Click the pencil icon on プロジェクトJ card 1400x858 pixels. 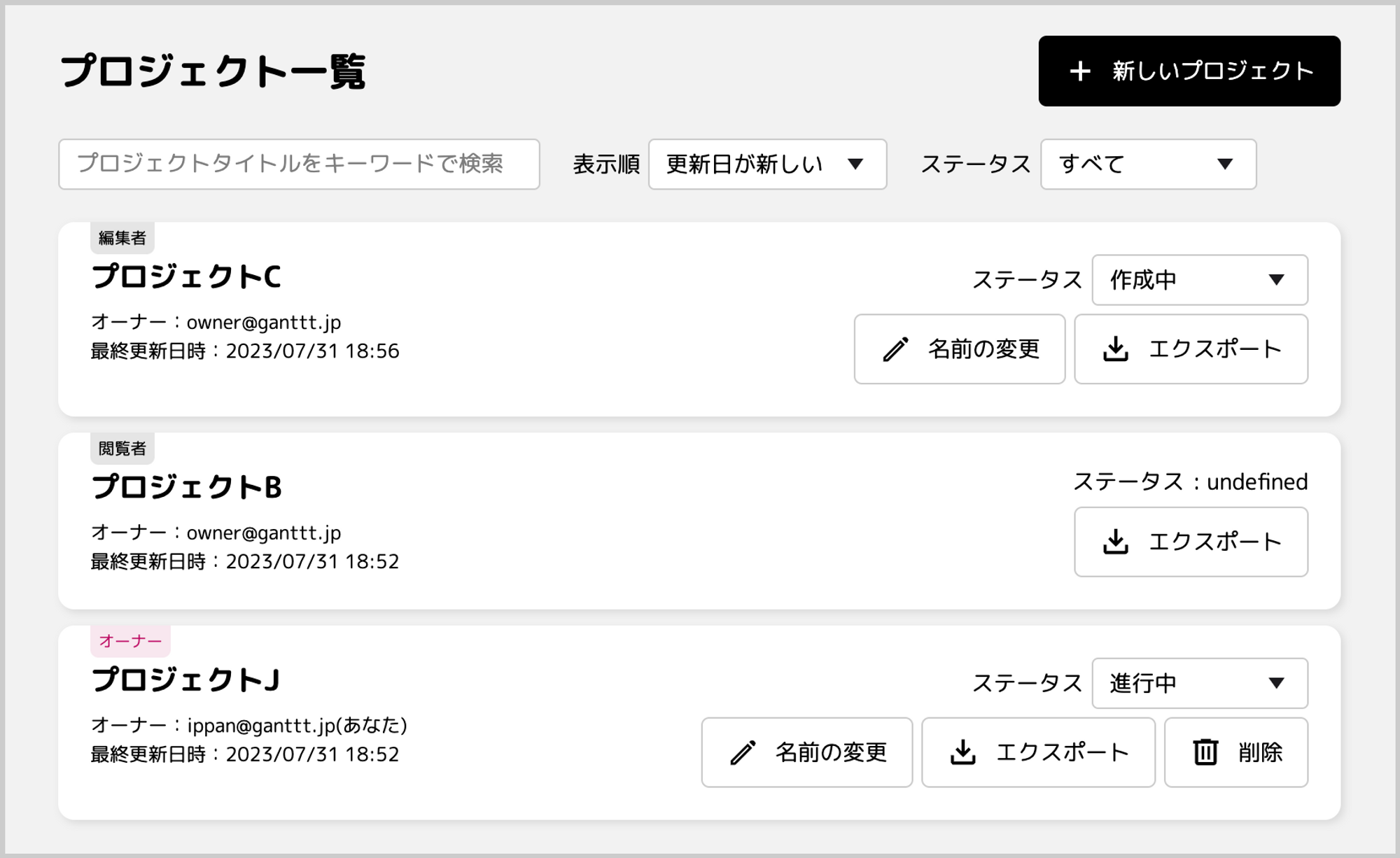click(743, 752)
